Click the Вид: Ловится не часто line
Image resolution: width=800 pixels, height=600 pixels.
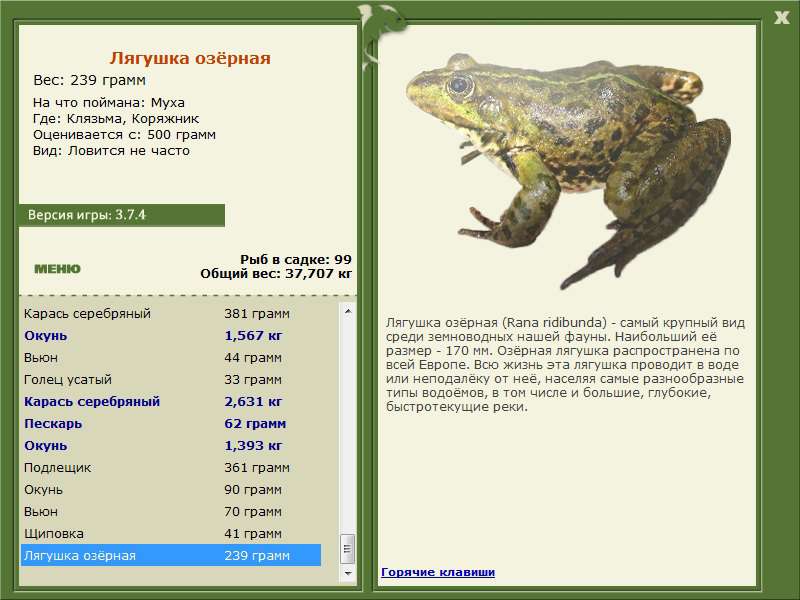click(111, 151)
